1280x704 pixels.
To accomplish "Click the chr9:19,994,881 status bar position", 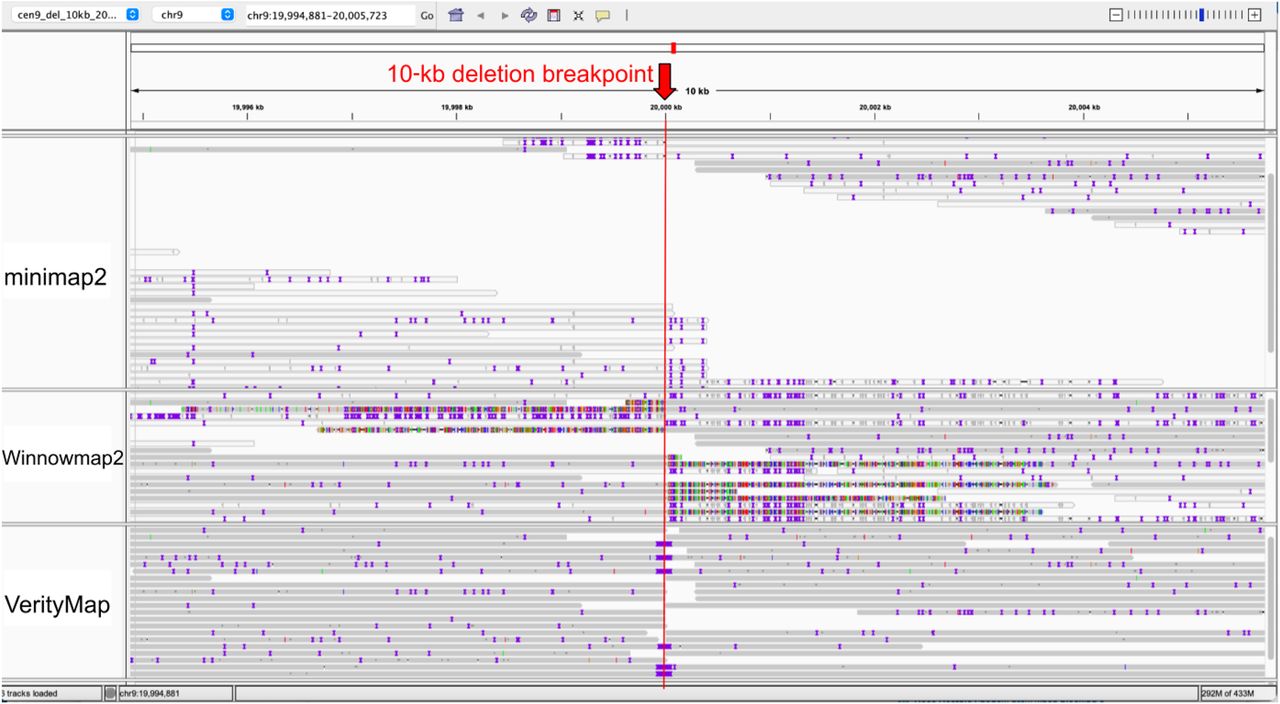I will [150, 693].
